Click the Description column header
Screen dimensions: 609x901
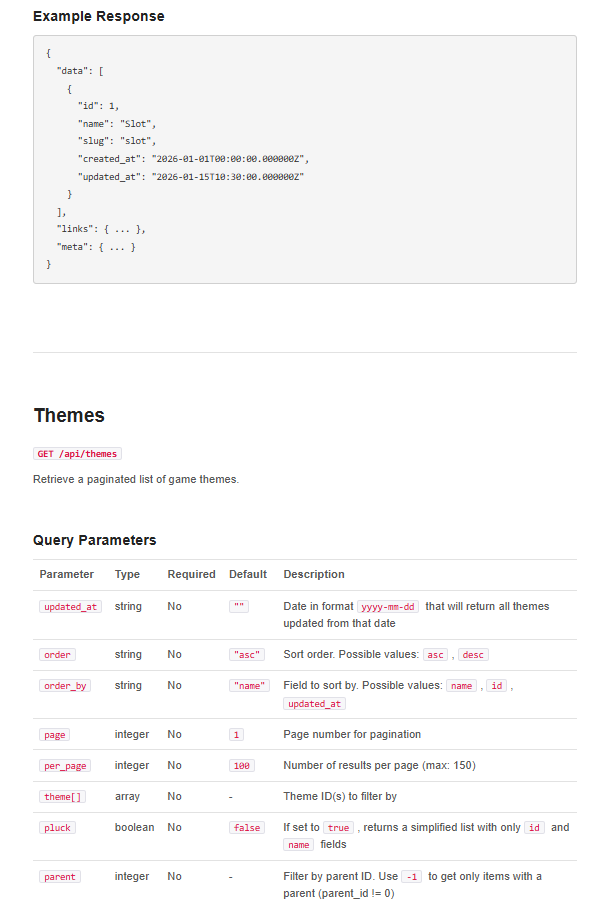coord(314,574)
